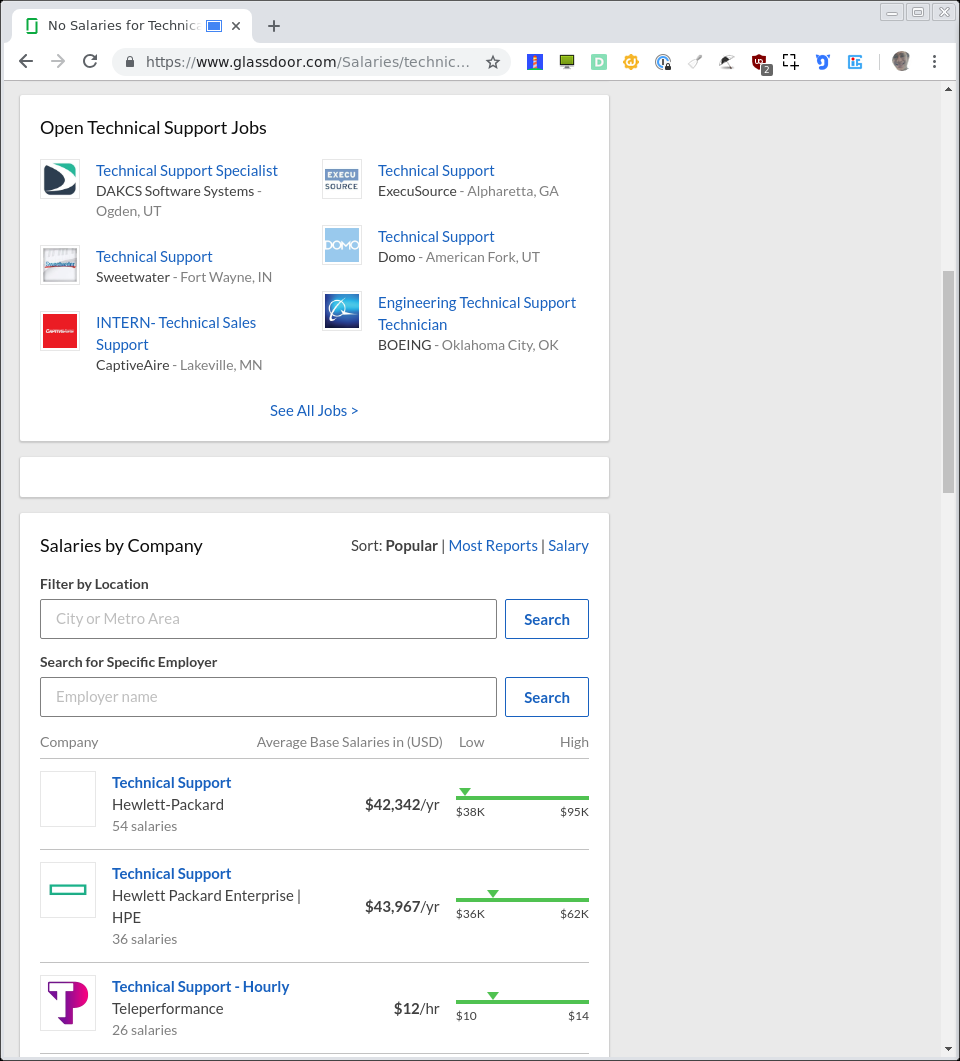Click the Hewlett Packard Enterprise logo
The width and height of the screenshot is (960, 1061).
click(x=68, y=890)
